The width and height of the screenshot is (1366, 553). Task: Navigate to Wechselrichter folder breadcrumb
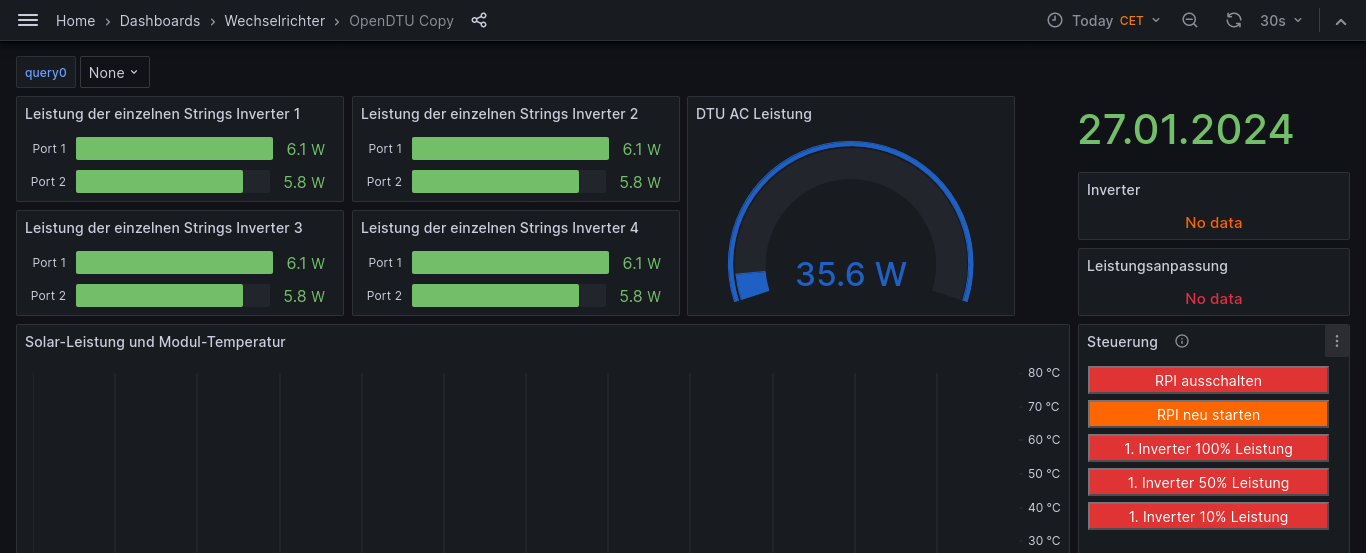tap(274, 21)
